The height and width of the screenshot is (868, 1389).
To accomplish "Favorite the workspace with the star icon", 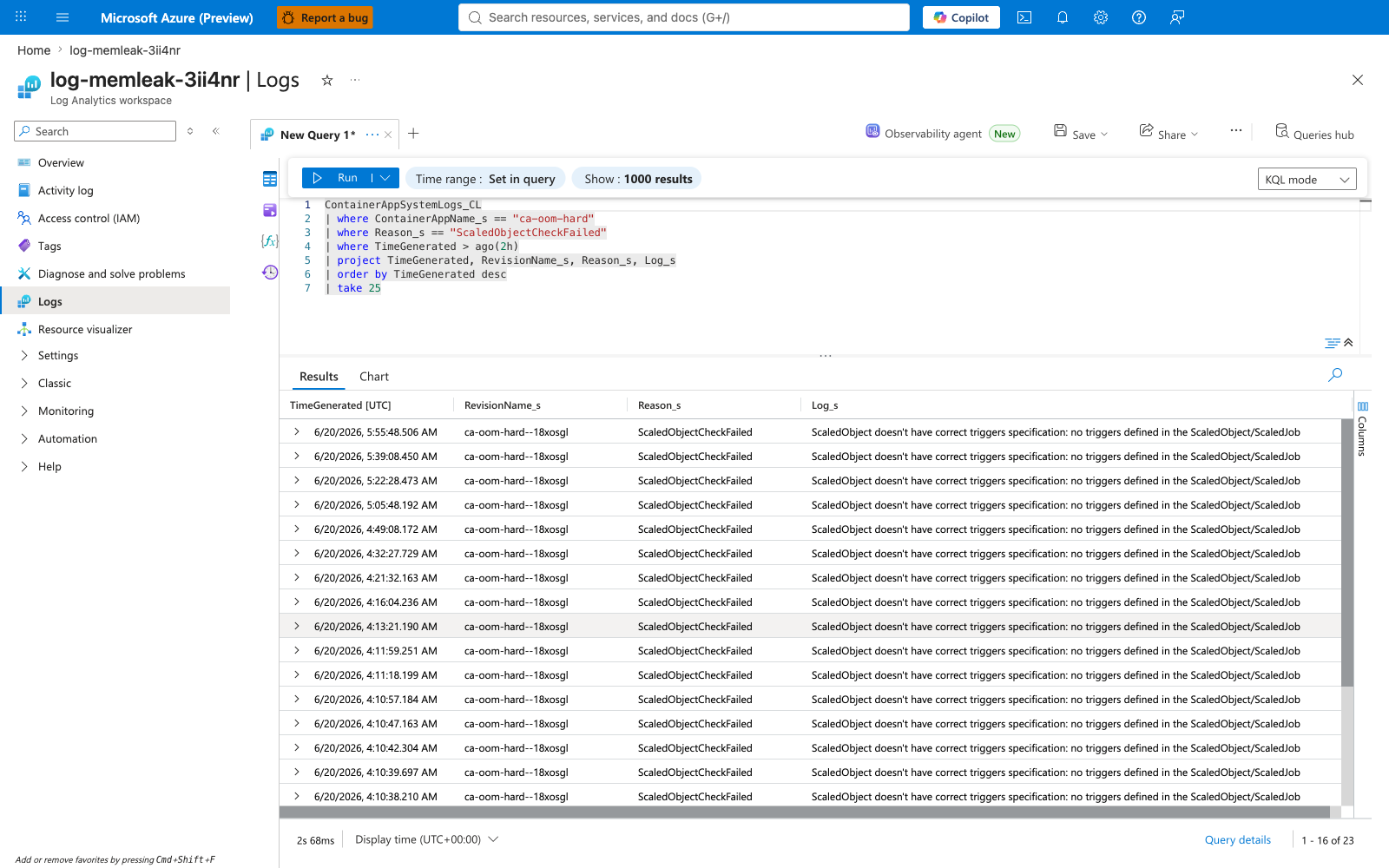I will [x=327, y=80].
